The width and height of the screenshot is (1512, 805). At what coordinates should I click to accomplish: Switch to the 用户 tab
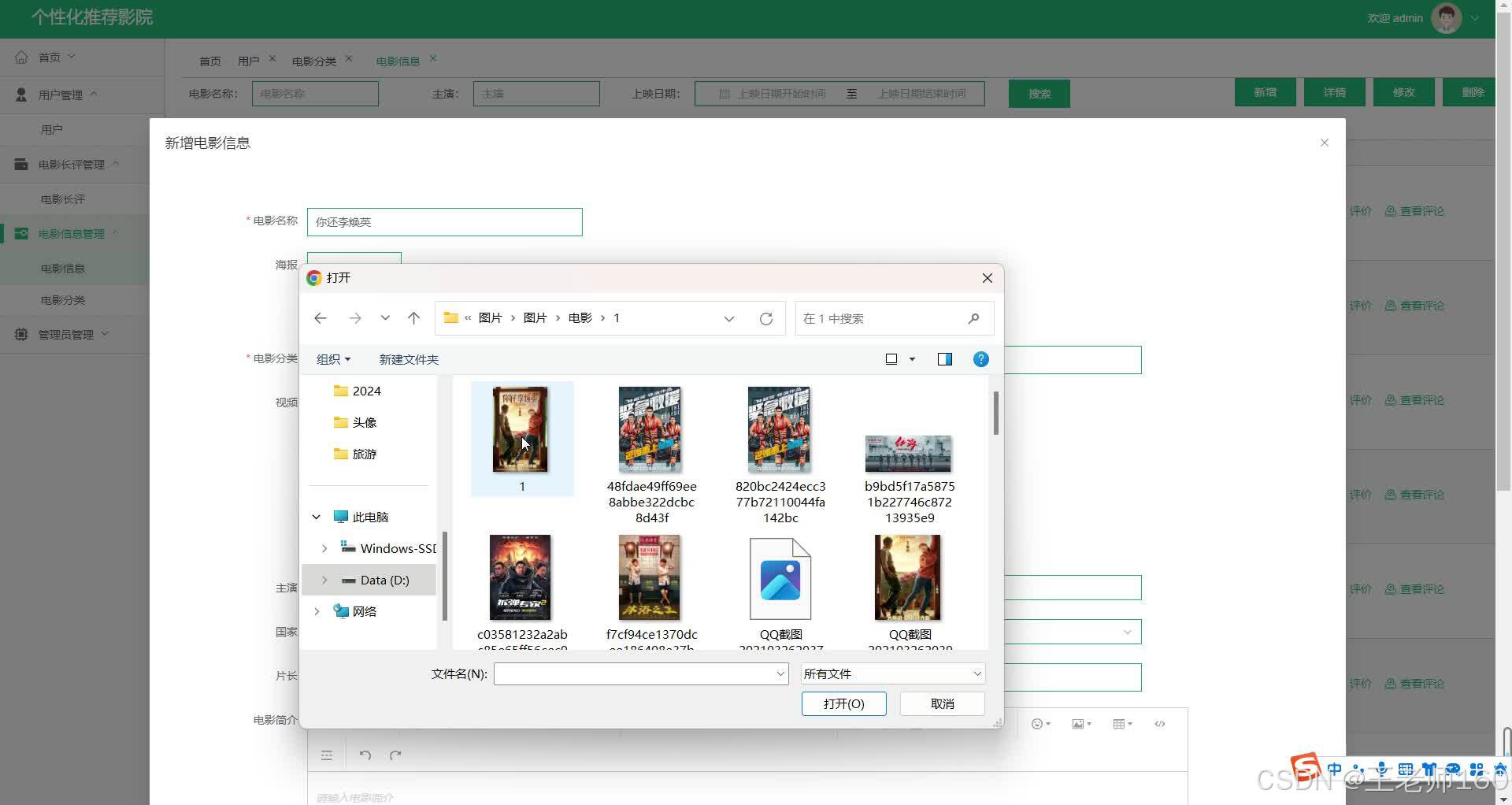coord(248,61)
